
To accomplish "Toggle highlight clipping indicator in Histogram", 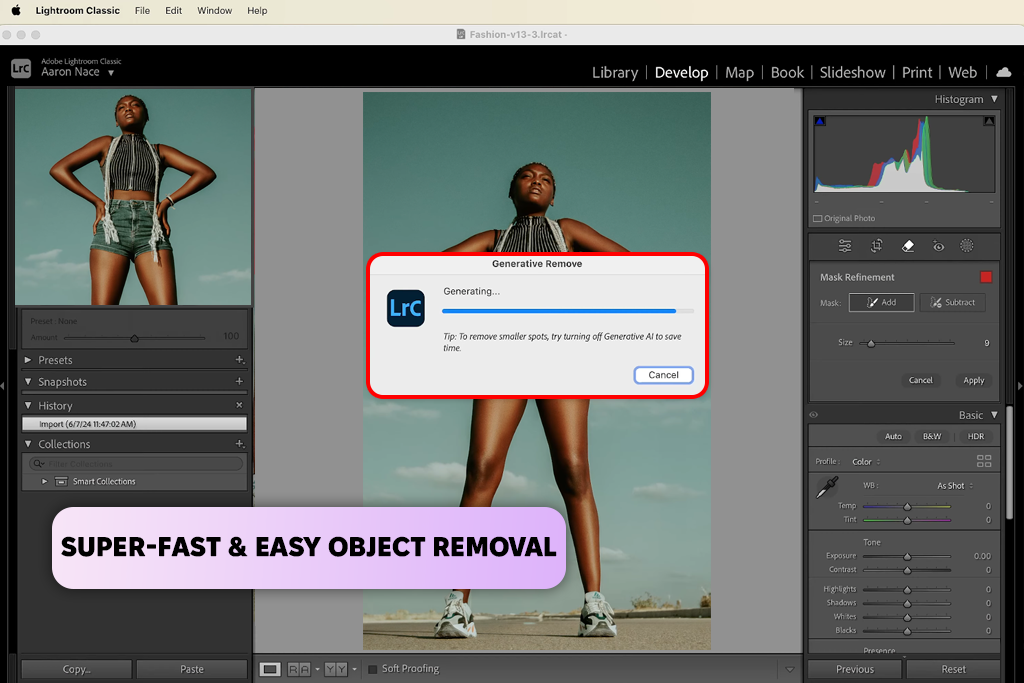I will click(989, 121).
